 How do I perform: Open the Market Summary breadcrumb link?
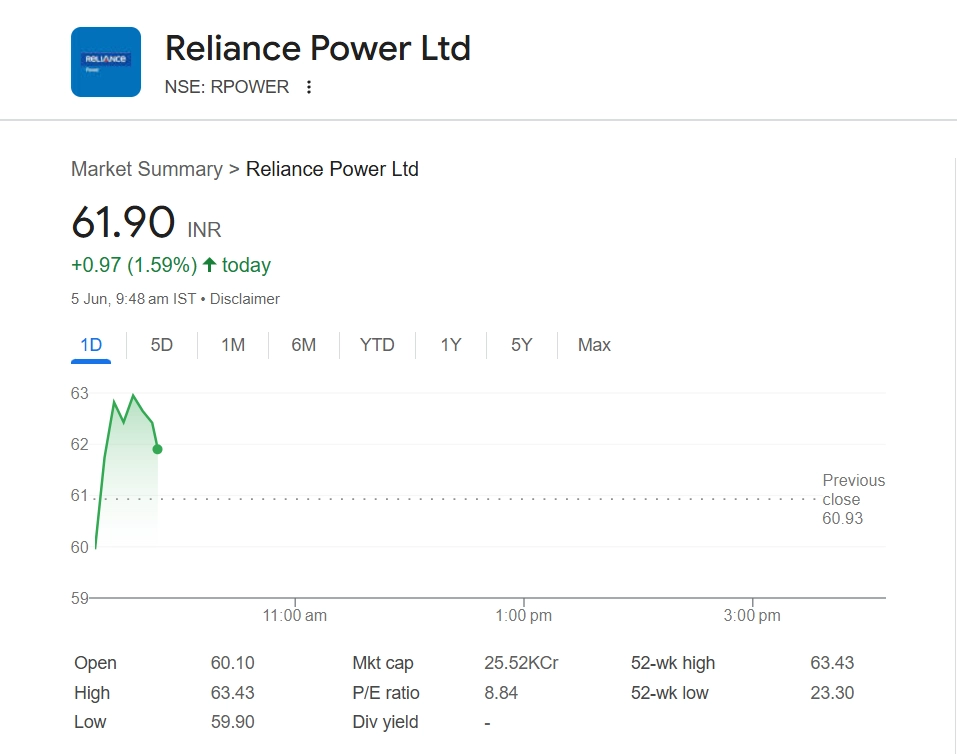coord(146,169)
